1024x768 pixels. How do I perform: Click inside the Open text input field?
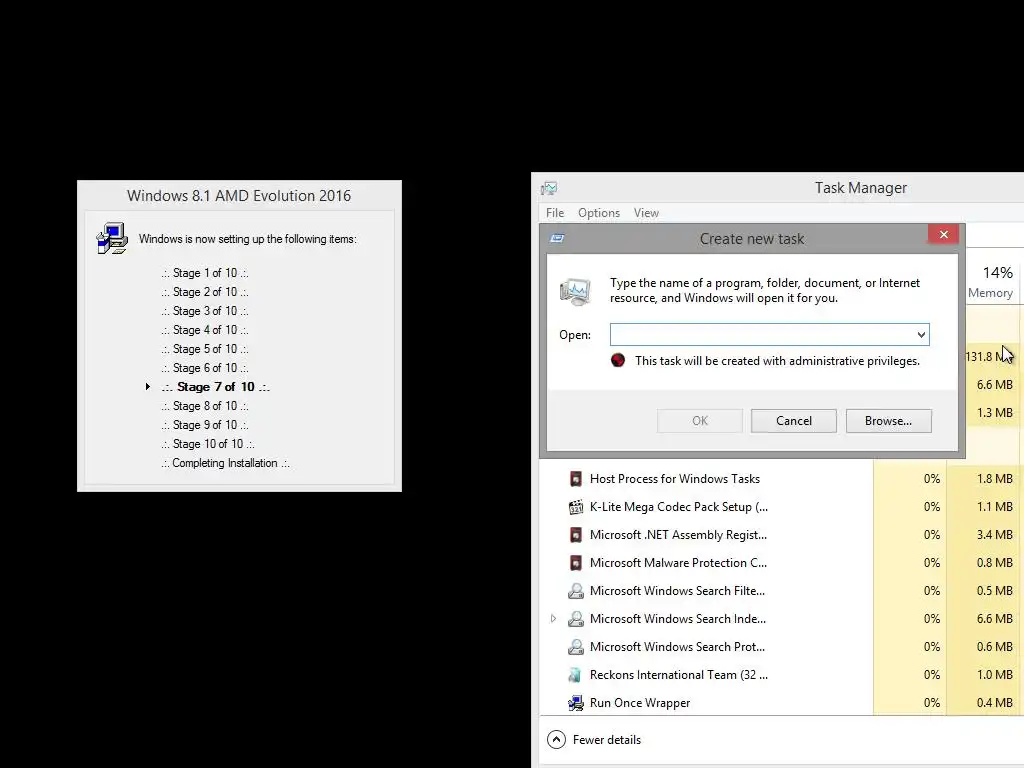(761, 335)
